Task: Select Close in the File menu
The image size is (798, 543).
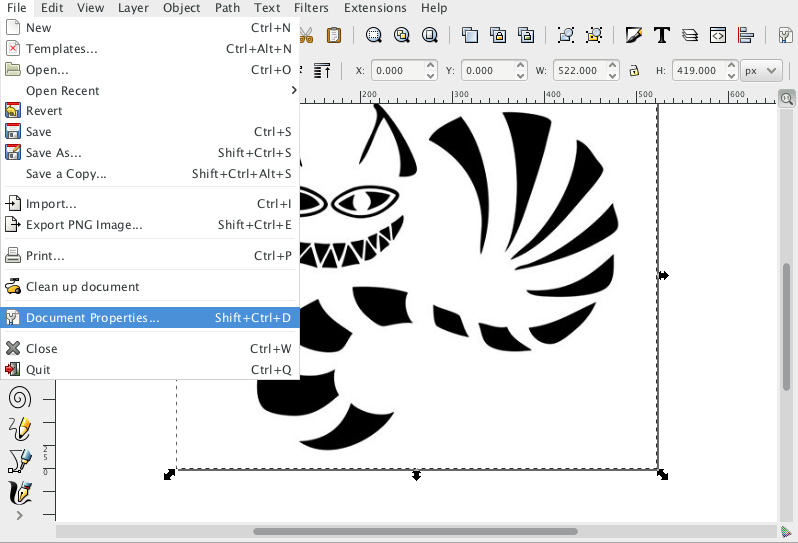Action: (x=150, y=349)
